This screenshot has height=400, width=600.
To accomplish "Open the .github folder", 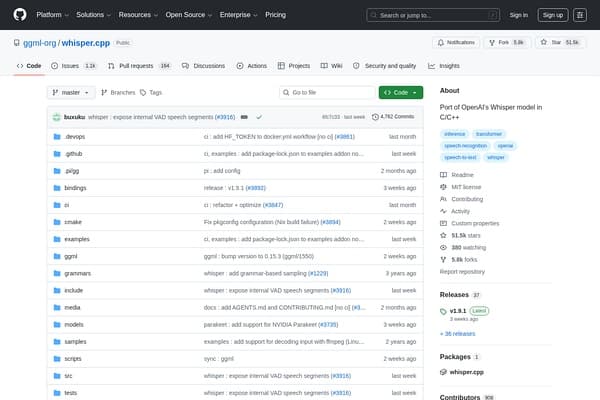I will (x=73, y=154).
